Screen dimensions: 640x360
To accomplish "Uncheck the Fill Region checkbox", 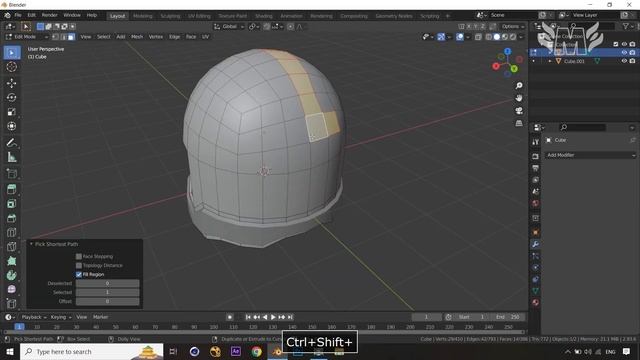I will (x=79, y=274).
